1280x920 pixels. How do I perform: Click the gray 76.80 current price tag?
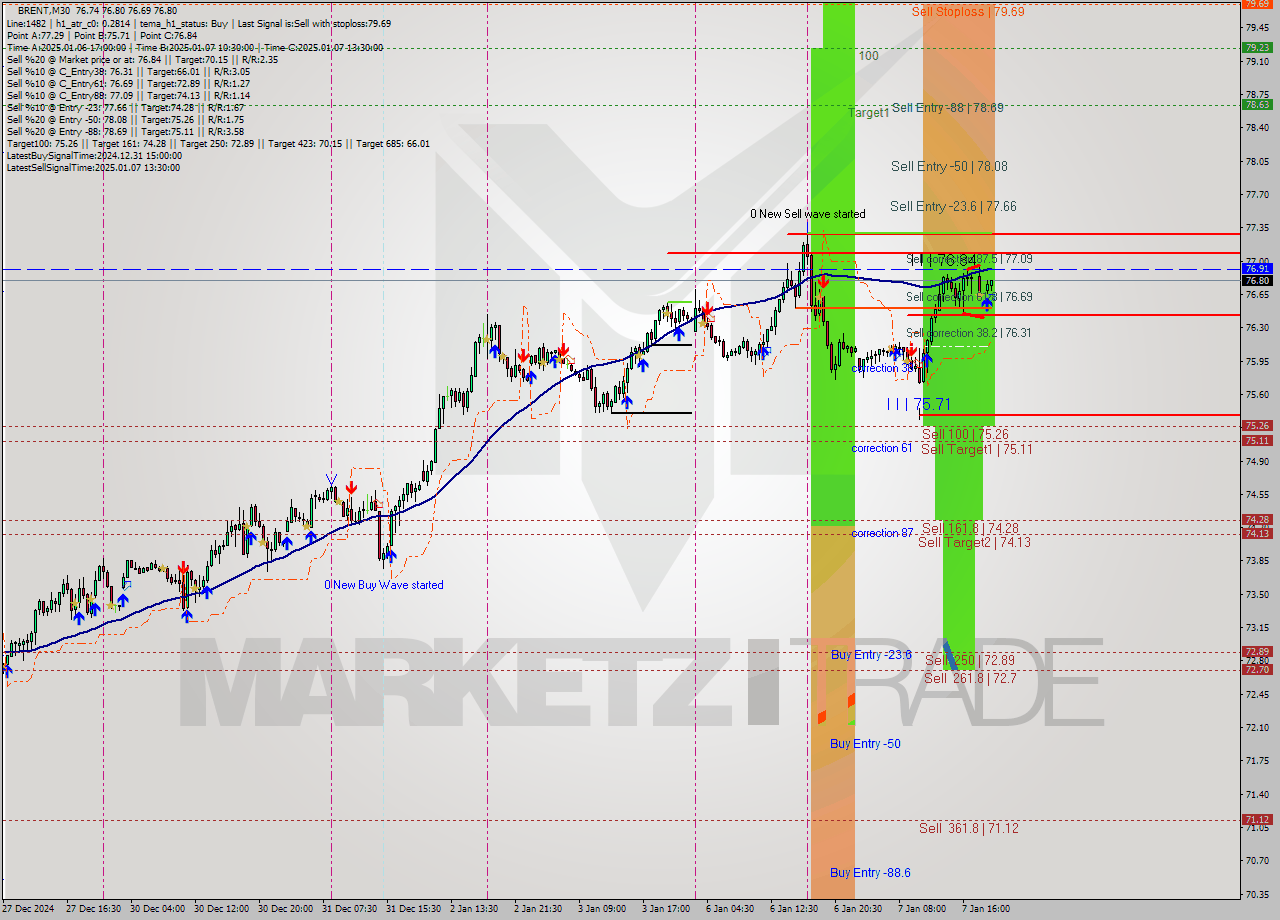tap(1257, 281)
